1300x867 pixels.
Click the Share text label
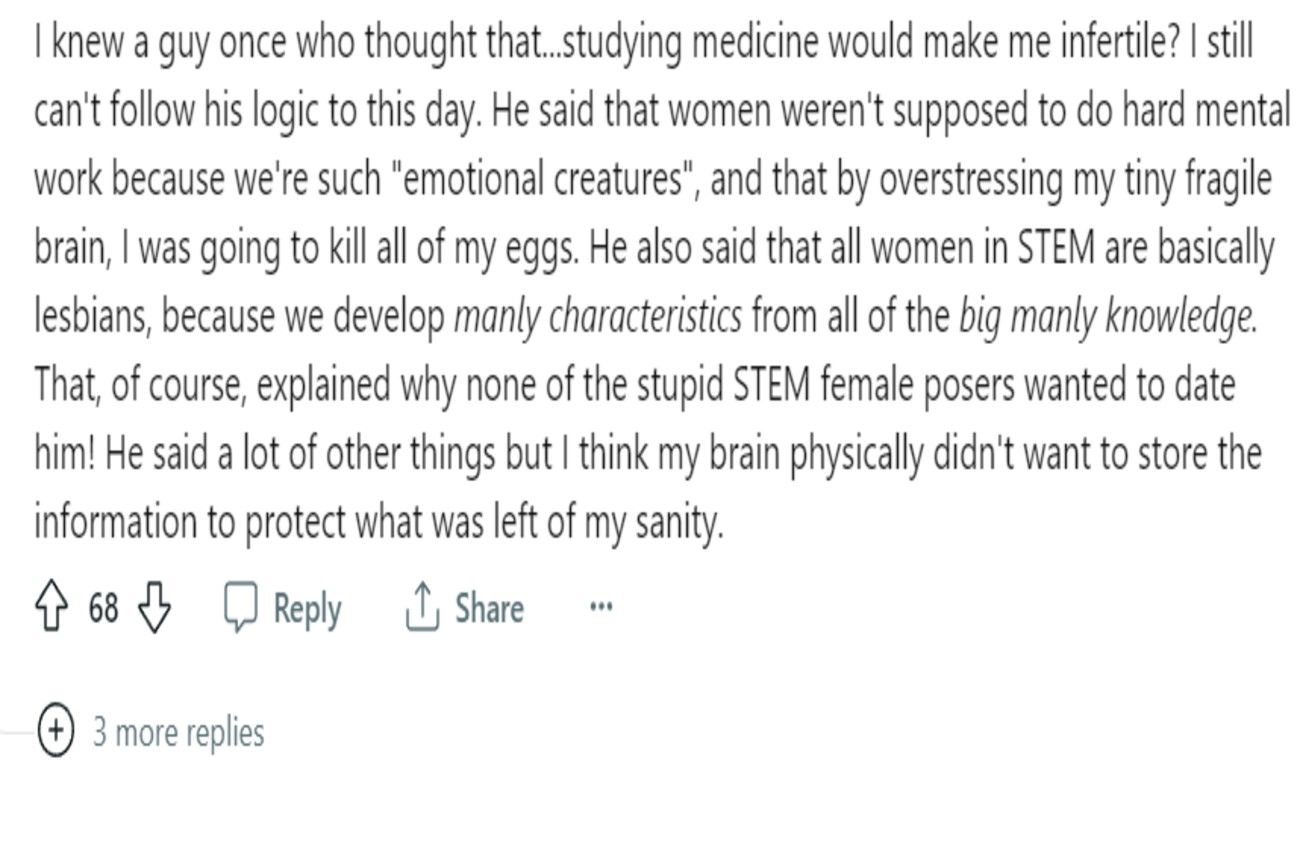(489, 607)
